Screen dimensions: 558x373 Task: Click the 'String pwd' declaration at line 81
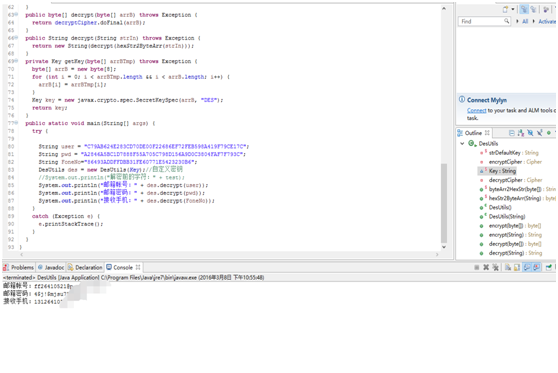tap(142, 154)
